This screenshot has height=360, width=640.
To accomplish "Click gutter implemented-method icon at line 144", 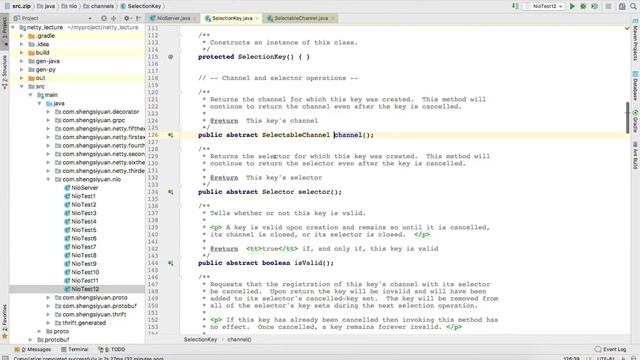I will tap(171, 263).
